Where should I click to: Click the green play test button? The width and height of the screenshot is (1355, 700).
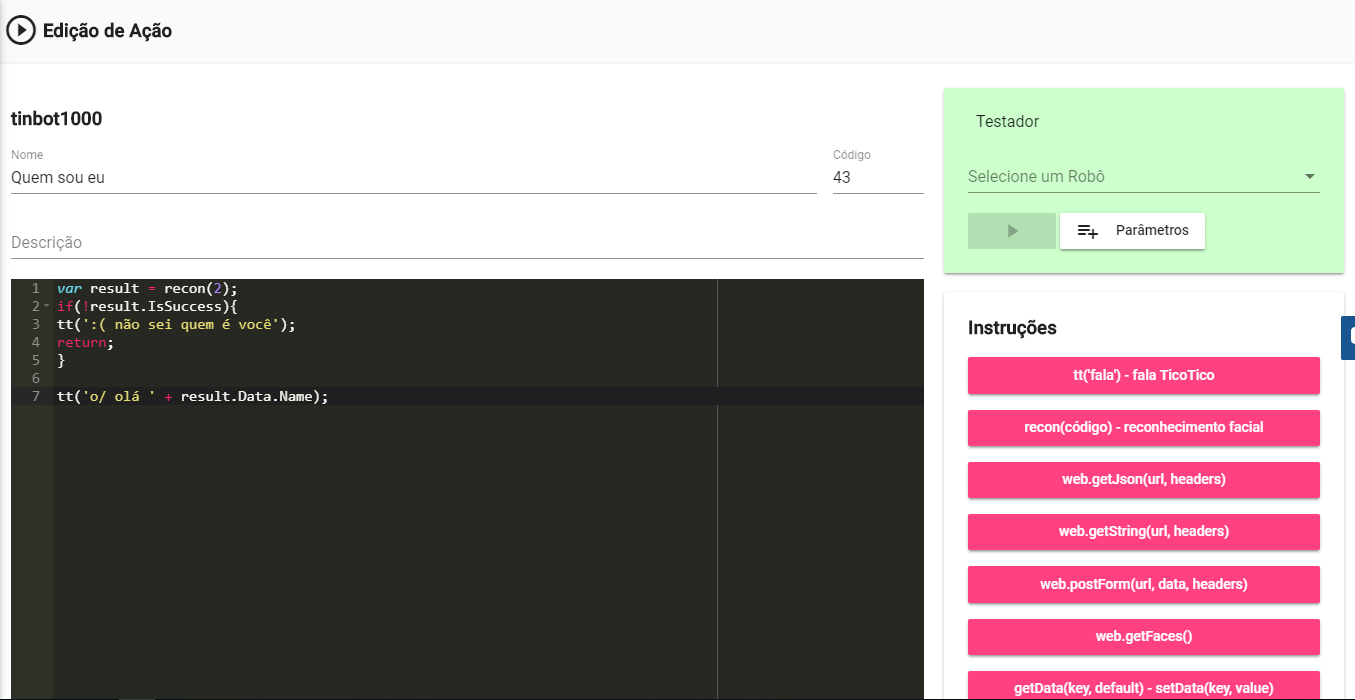[x=1012, y=231]
